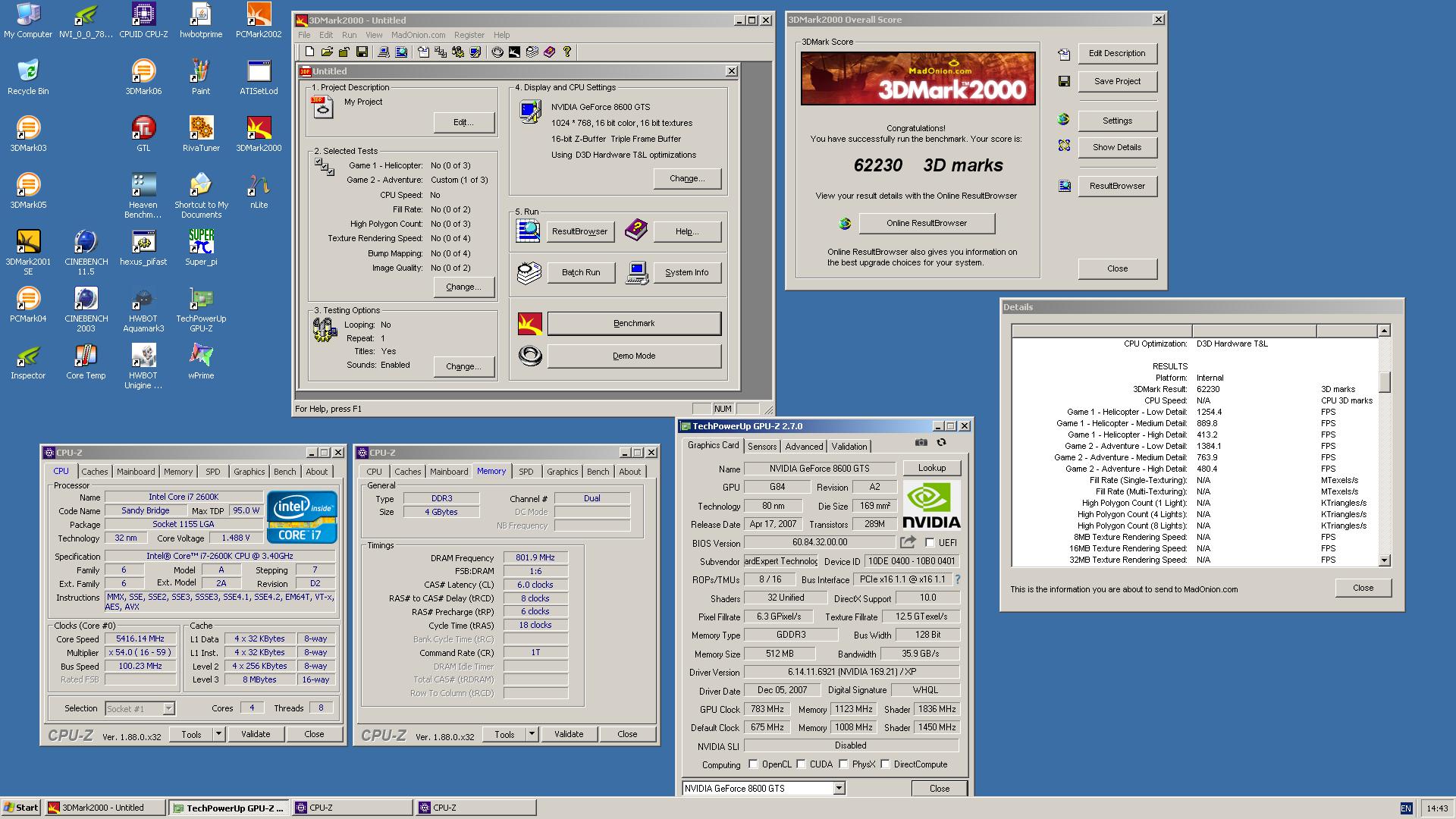Open the Bench tab in CPU-Z CPU window
1456x819 pixels.
pyautogui.click(x=285, y=472)
